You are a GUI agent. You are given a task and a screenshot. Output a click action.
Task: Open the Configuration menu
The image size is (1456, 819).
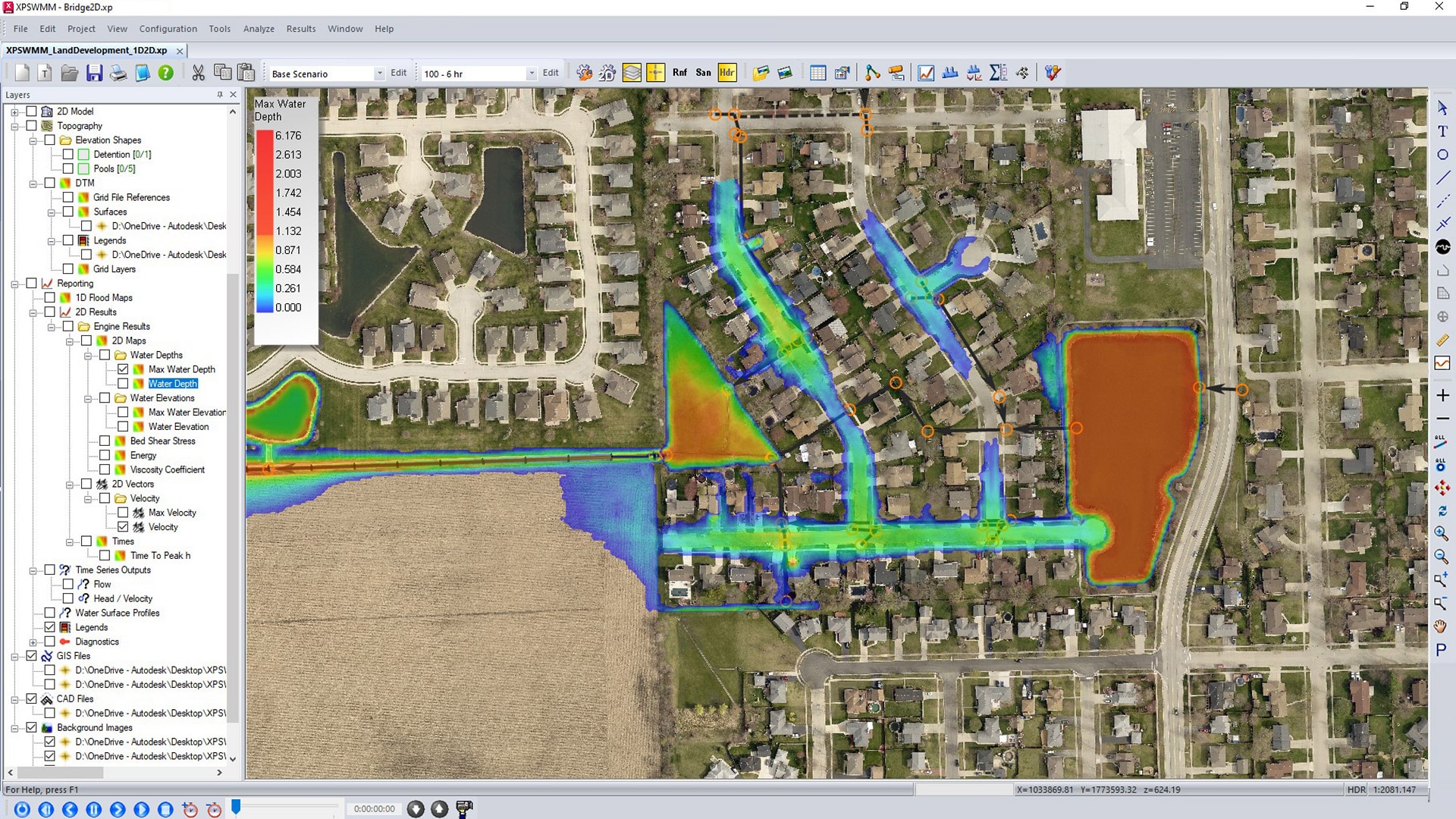(168, 29)
